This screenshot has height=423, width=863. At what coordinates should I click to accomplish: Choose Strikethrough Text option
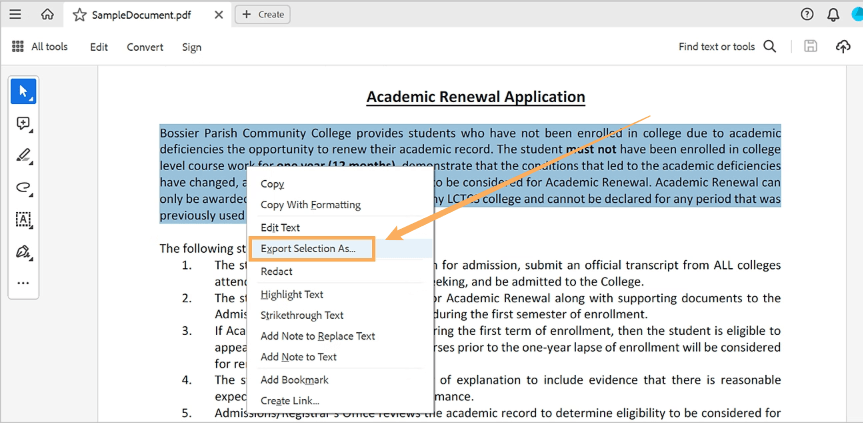340,316
